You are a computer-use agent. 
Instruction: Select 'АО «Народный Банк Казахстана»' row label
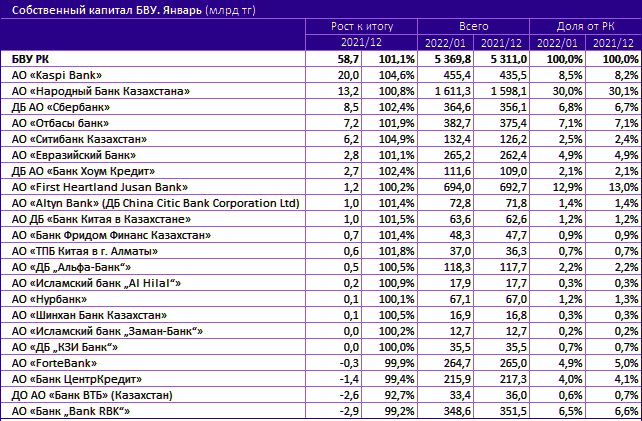click(x=101, y=91)
